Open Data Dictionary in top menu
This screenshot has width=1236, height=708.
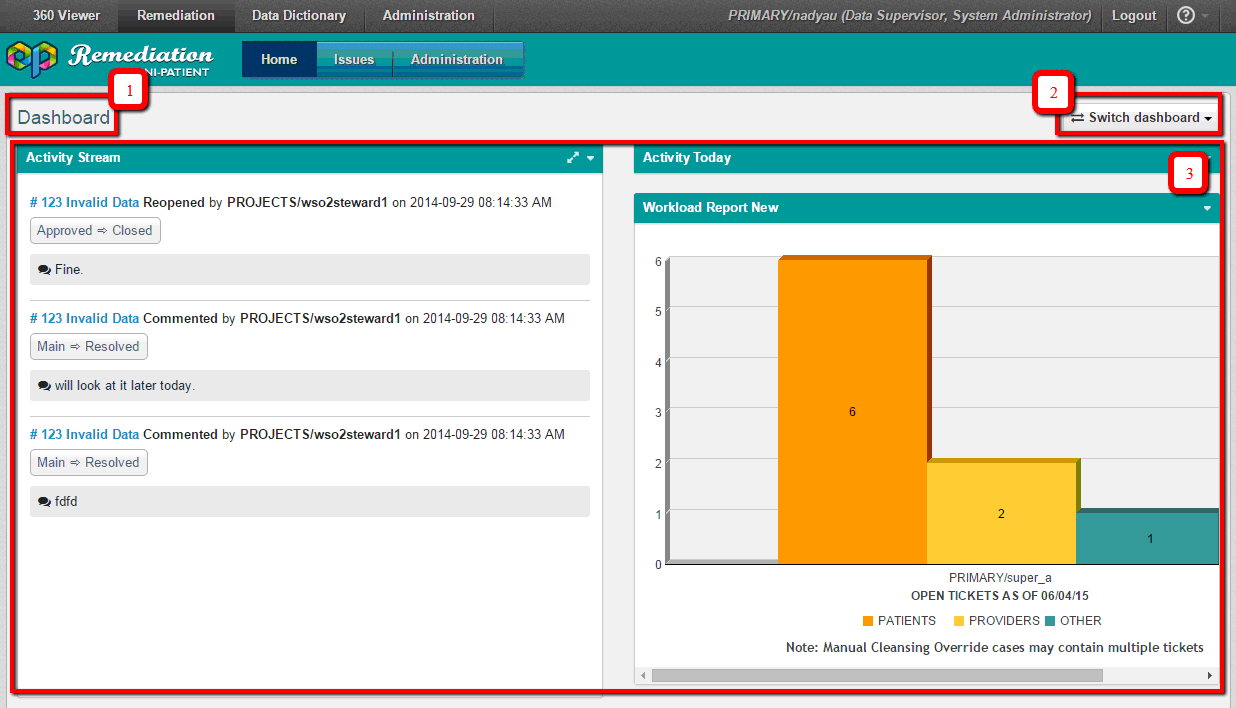[x=298, y=16]
